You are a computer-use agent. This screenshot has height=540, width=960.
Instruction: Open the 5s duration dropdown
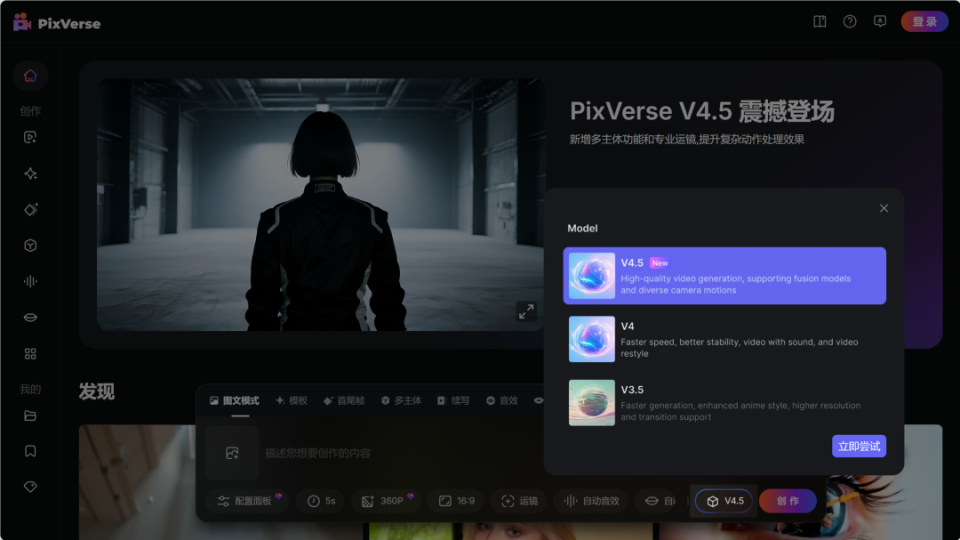pyautogui.click(x=321, y=501)
